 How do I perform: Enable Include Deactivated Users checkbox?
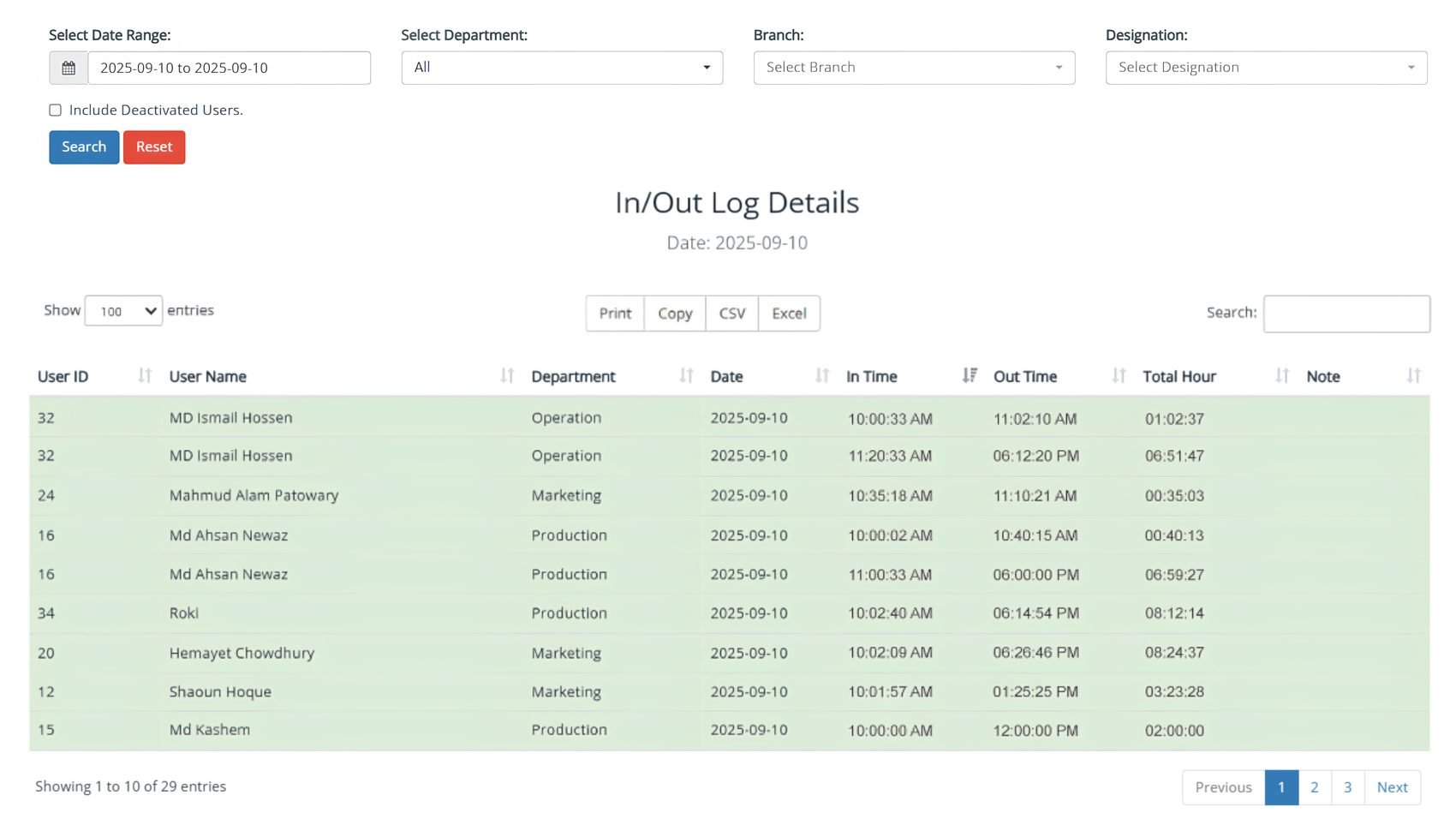tap(56, 110)
